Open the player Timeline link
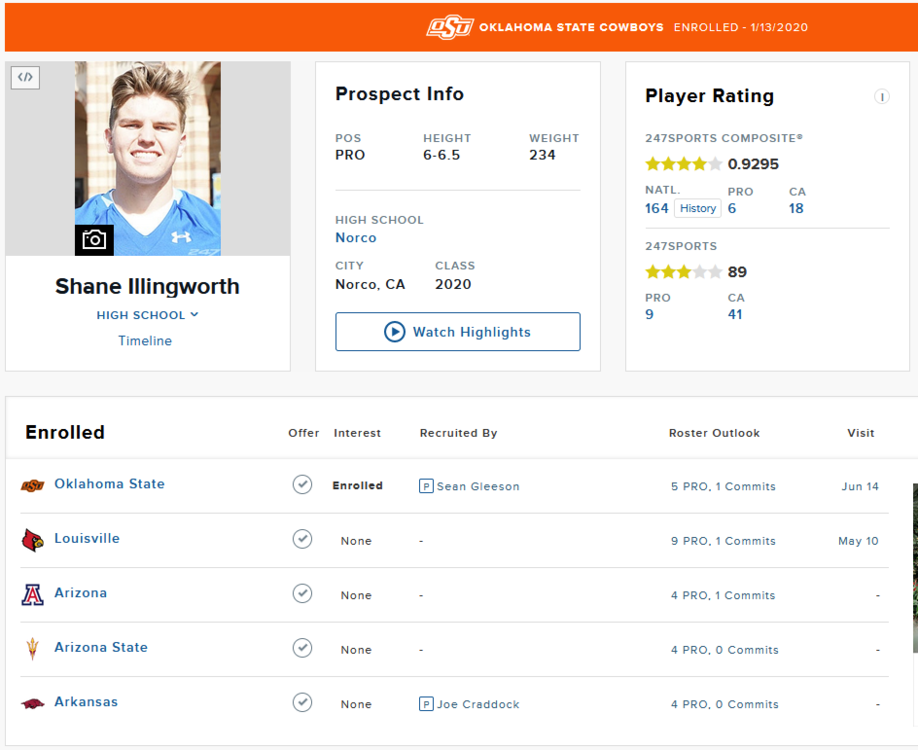 (145, 341)
